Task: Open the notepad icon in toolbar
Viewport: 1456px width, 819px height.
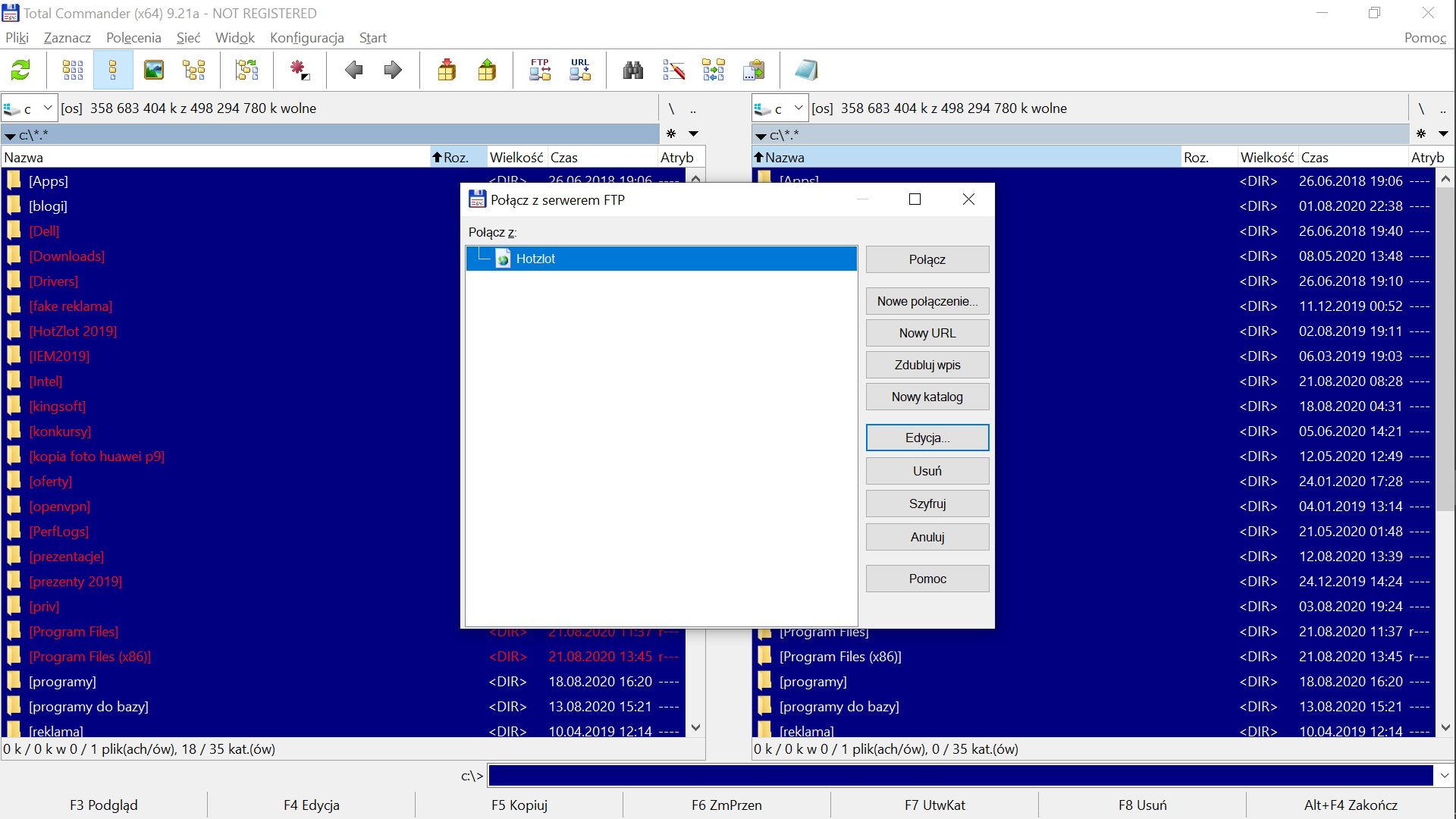Action: click(806, 71)
